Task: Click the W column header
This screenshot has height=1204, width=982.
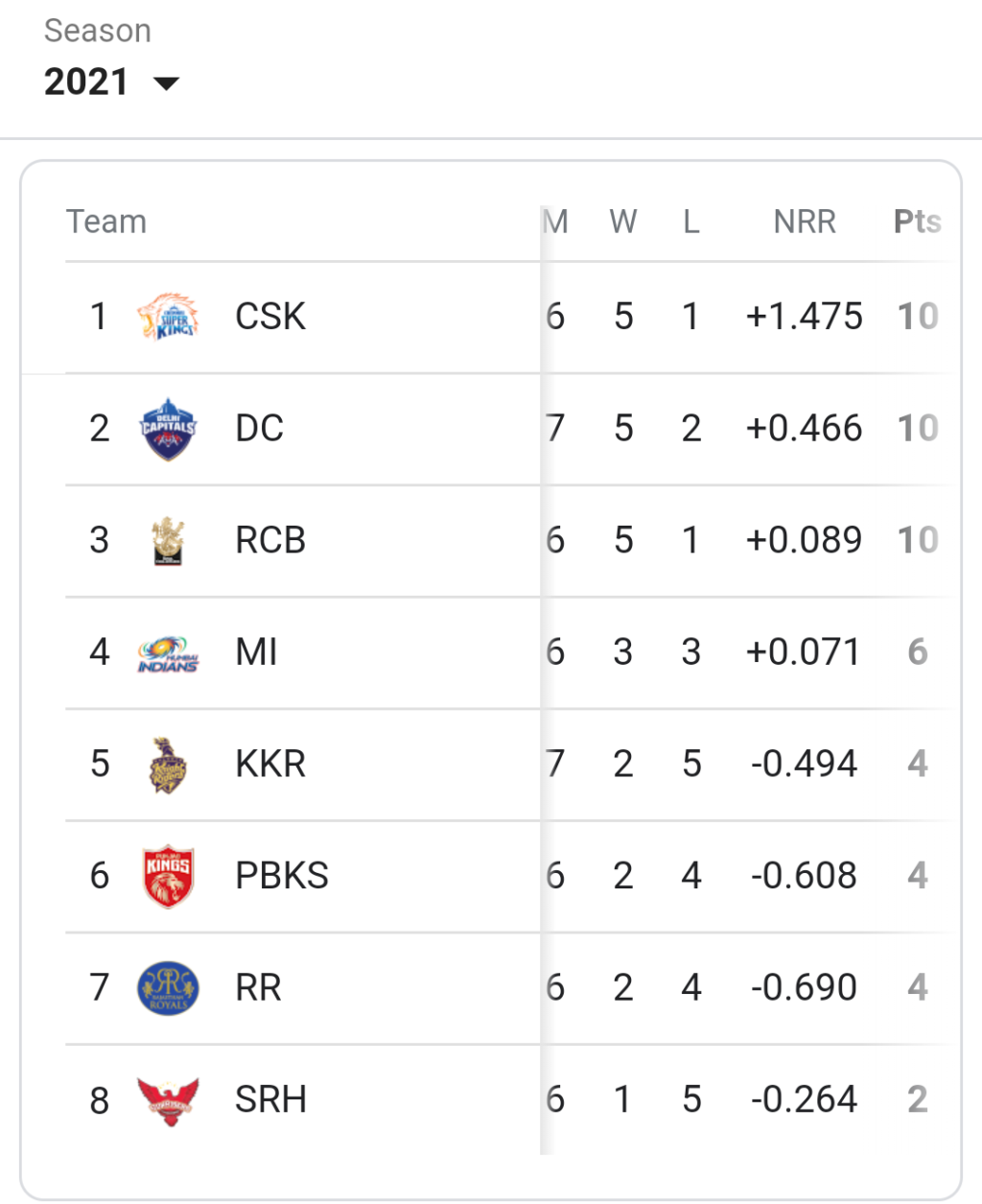Action: pos(623,222)
